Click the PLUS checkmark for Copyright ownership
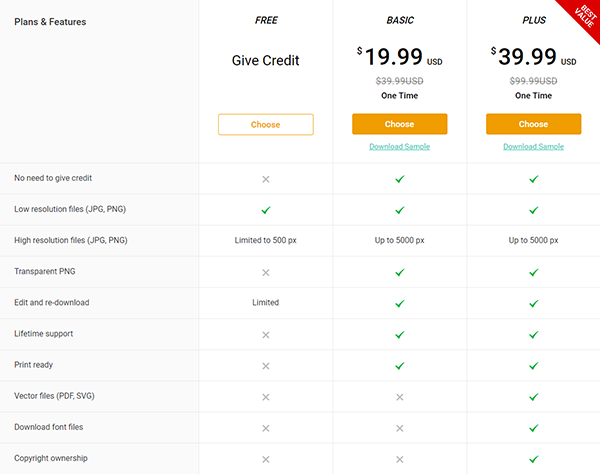Image resolution: width=600 pixels, height=474 pixels. (533, 459)
